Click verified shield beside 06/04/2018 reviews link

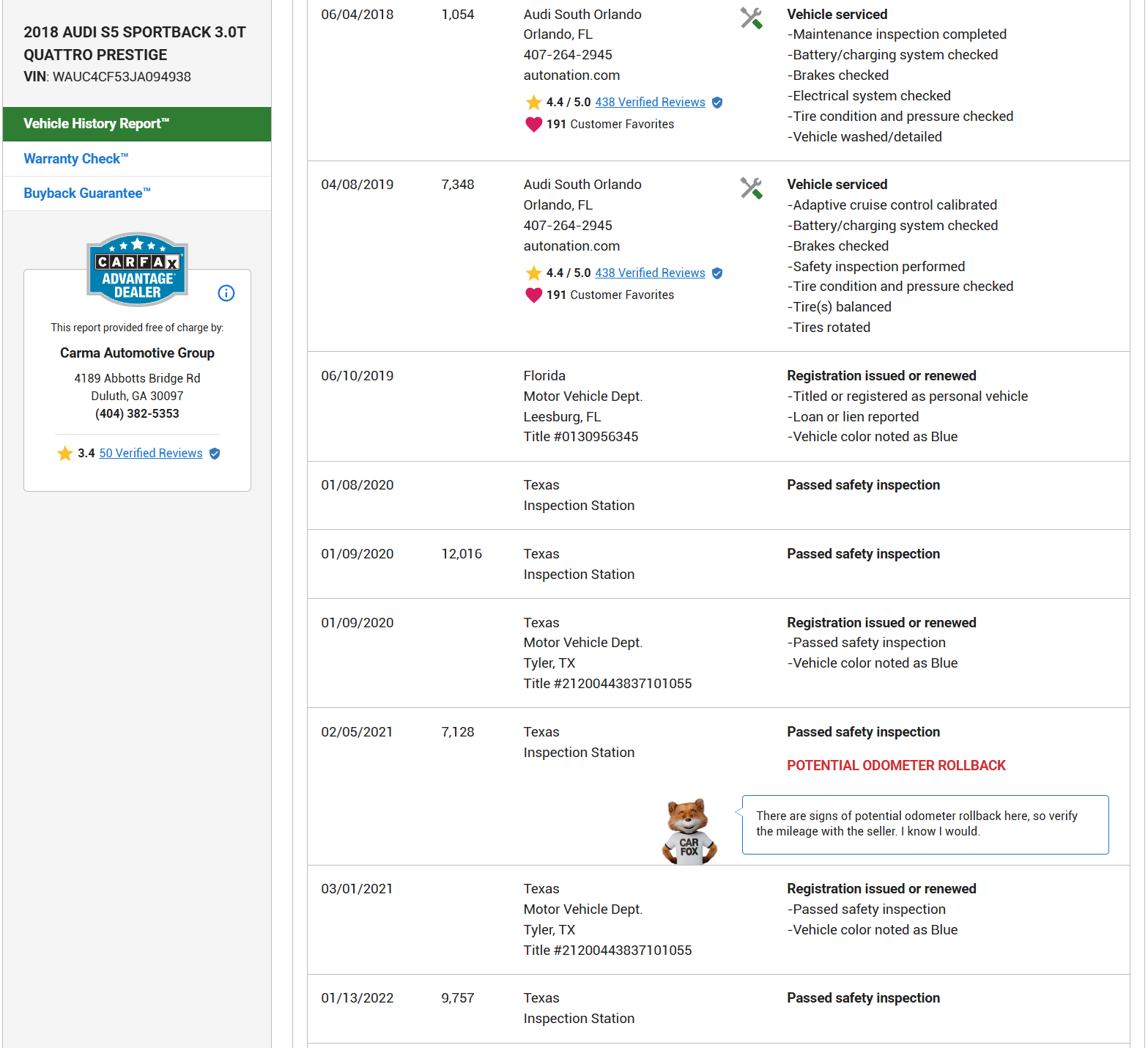717,103
